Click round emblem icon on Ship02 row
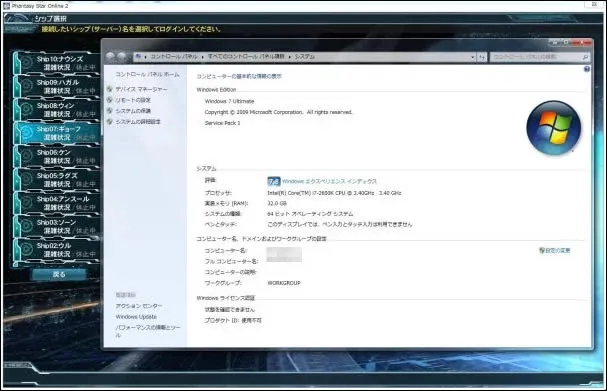Screen dimensions: 607x391 pyautogui.click(x=26, y=250)
